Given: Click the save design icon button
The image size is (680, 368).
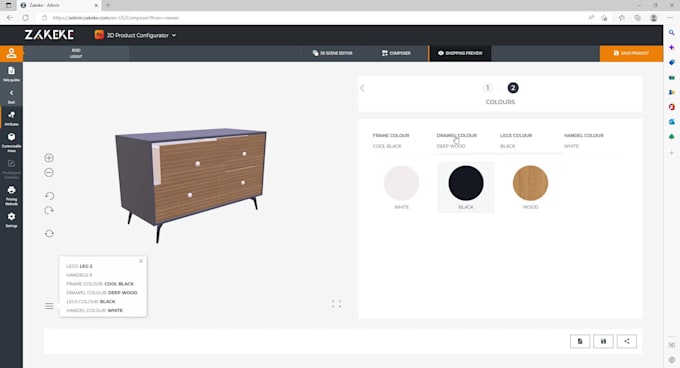Looking at the screenshot, I should pos(603,341).
